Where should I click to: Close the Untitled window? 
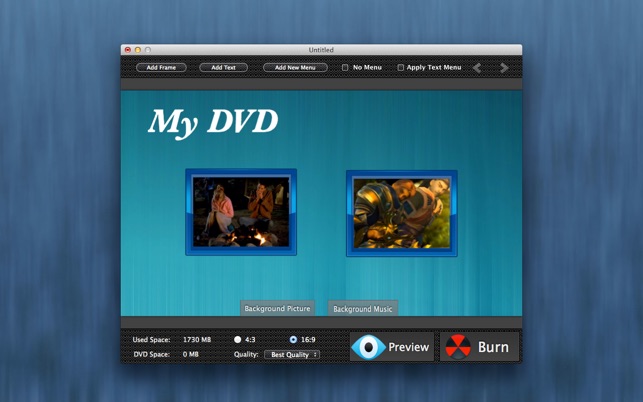[127, 50]
